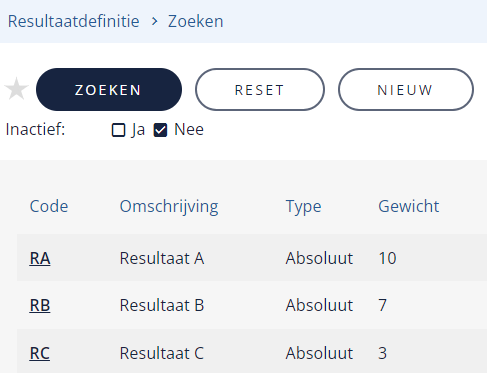Select the Zoeken breadcrumb item
This screenshot has height=373, width=487.
pyautogui.click(x=195, y=21)
